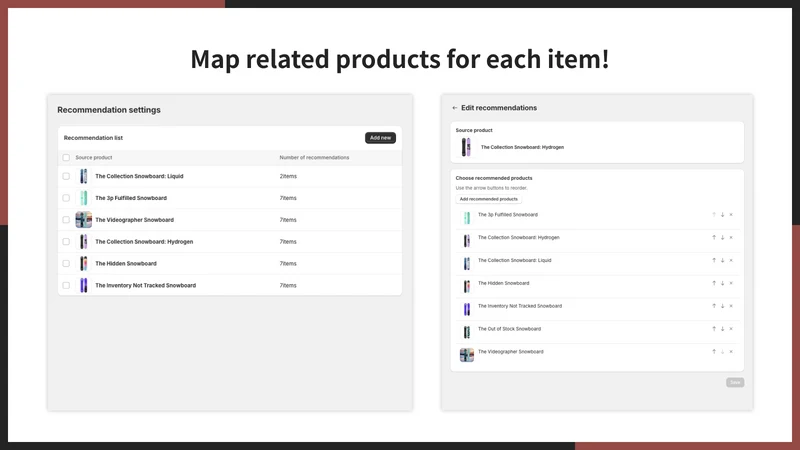800x450 pixels.
Task: Click the Add new button
Action: [380, 138]
